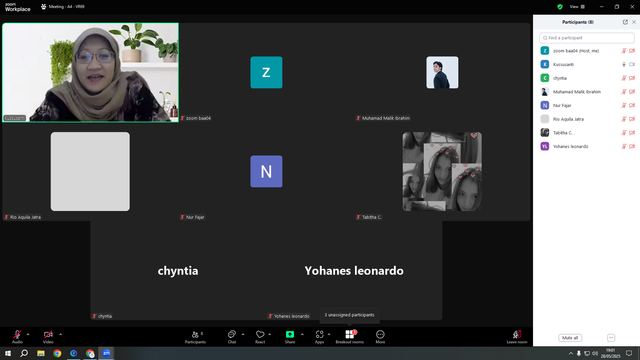This screenshot has width=640, height=360.
Task: Start camera with the Video button
Action: (x=48, y=336)
